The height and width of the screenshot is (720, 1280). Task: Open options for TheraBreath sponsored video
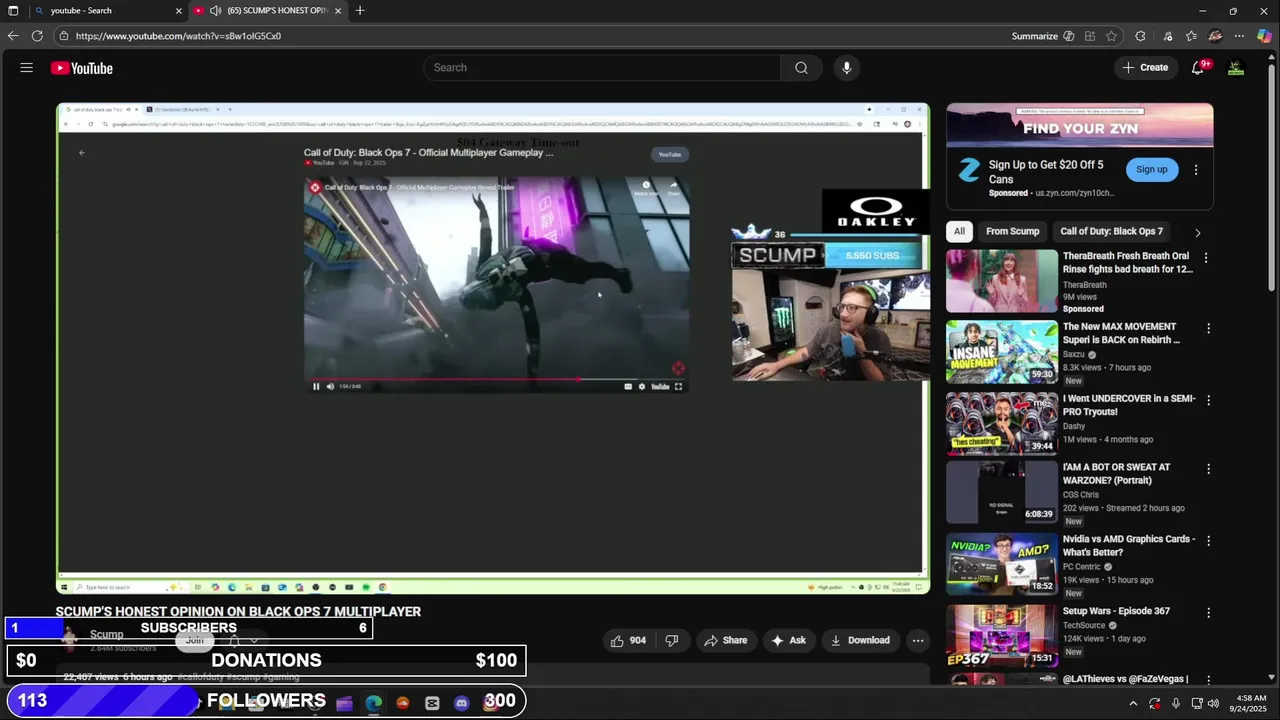point(1206,258)
